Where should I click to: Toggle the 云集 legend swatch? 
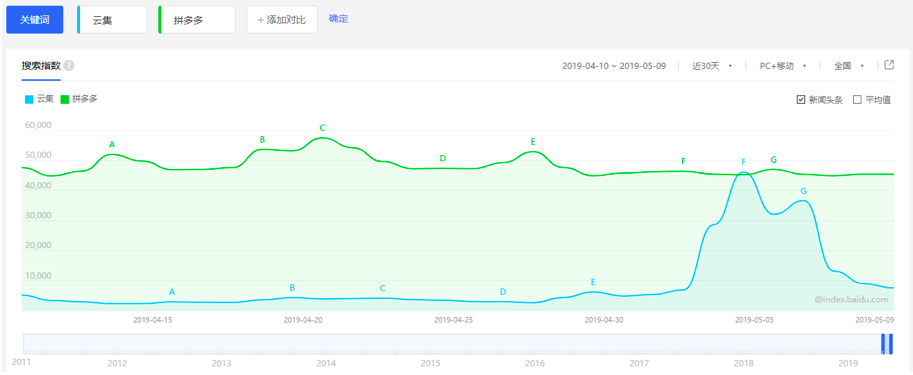point(29,100)
